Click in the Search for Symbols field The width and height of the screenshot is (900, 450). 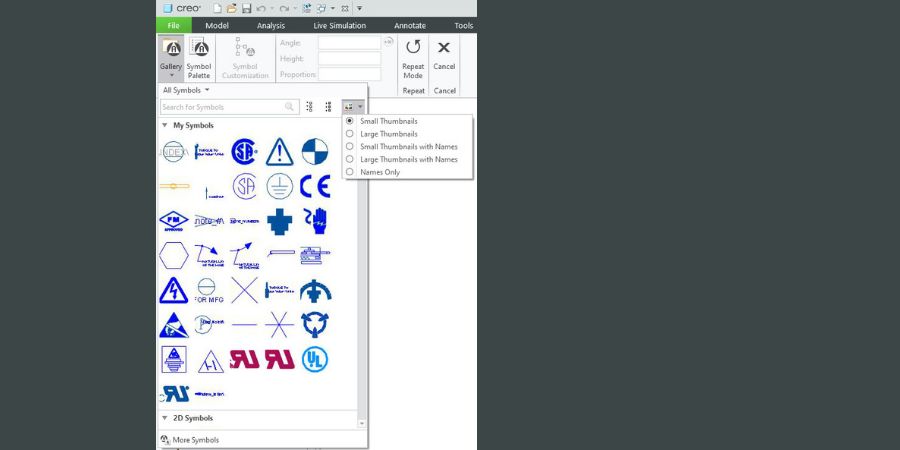[222, 107]
